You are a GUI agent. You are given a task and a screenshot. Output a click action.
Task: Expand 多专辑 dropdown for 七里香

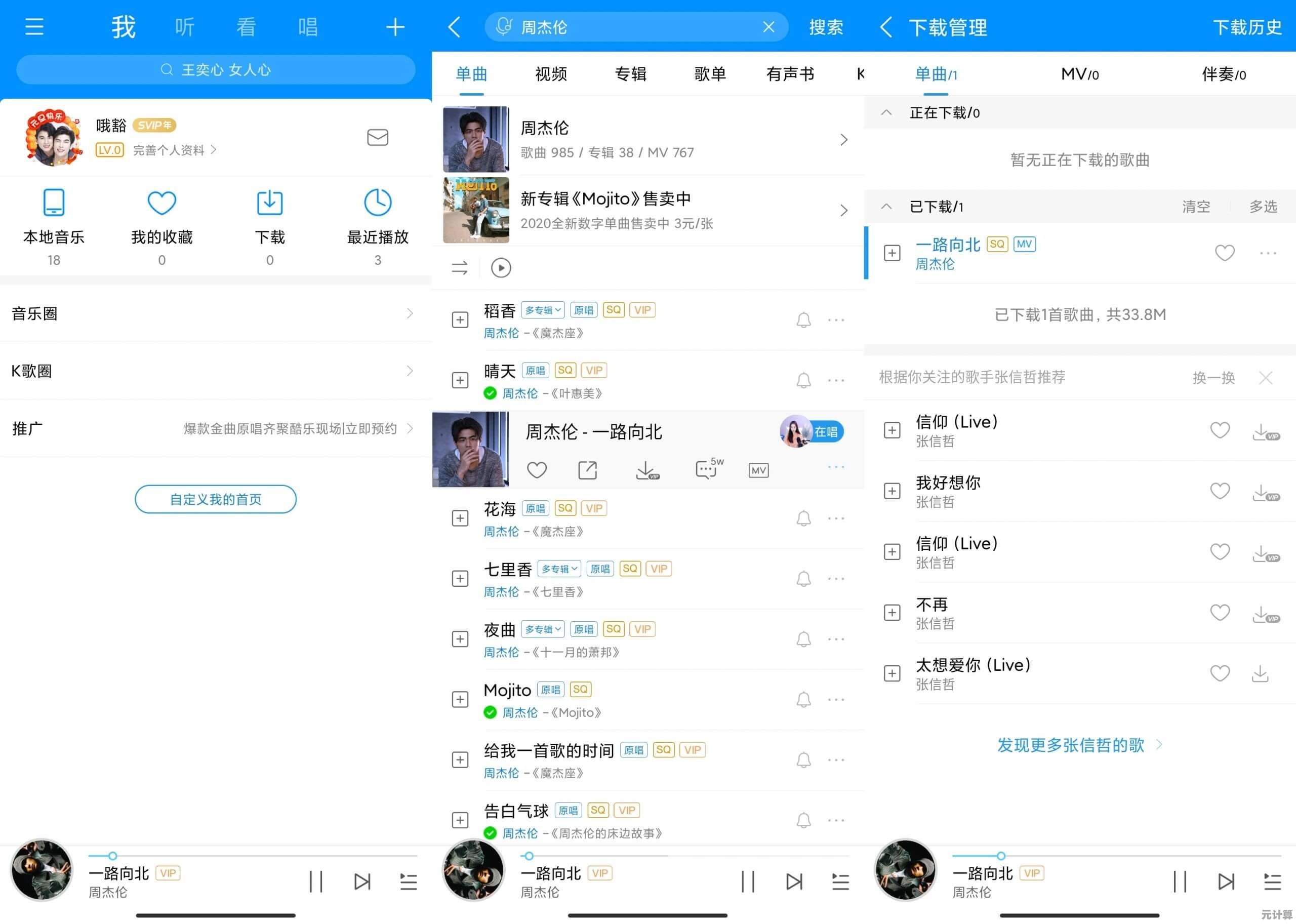(x=559, y=569)
